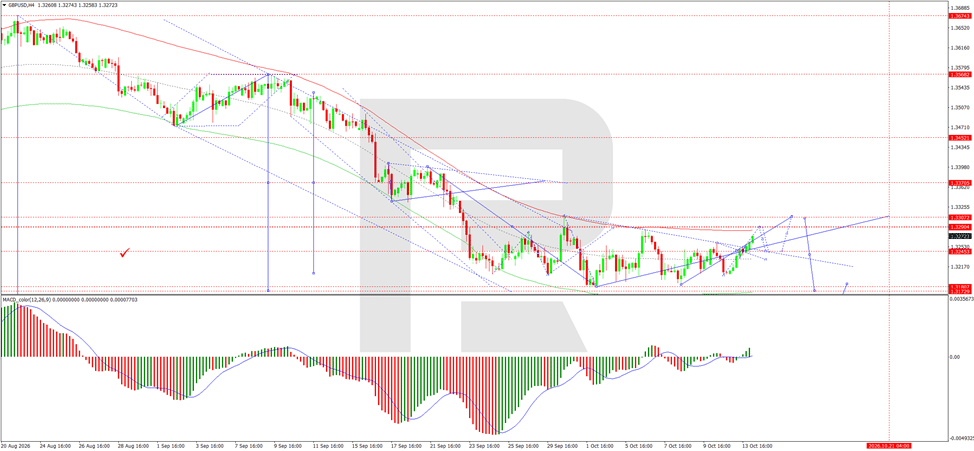Click the 1 Sep 16:00 time label
Image resolution: width=974 pixels, height=451 pixels.
170,447
